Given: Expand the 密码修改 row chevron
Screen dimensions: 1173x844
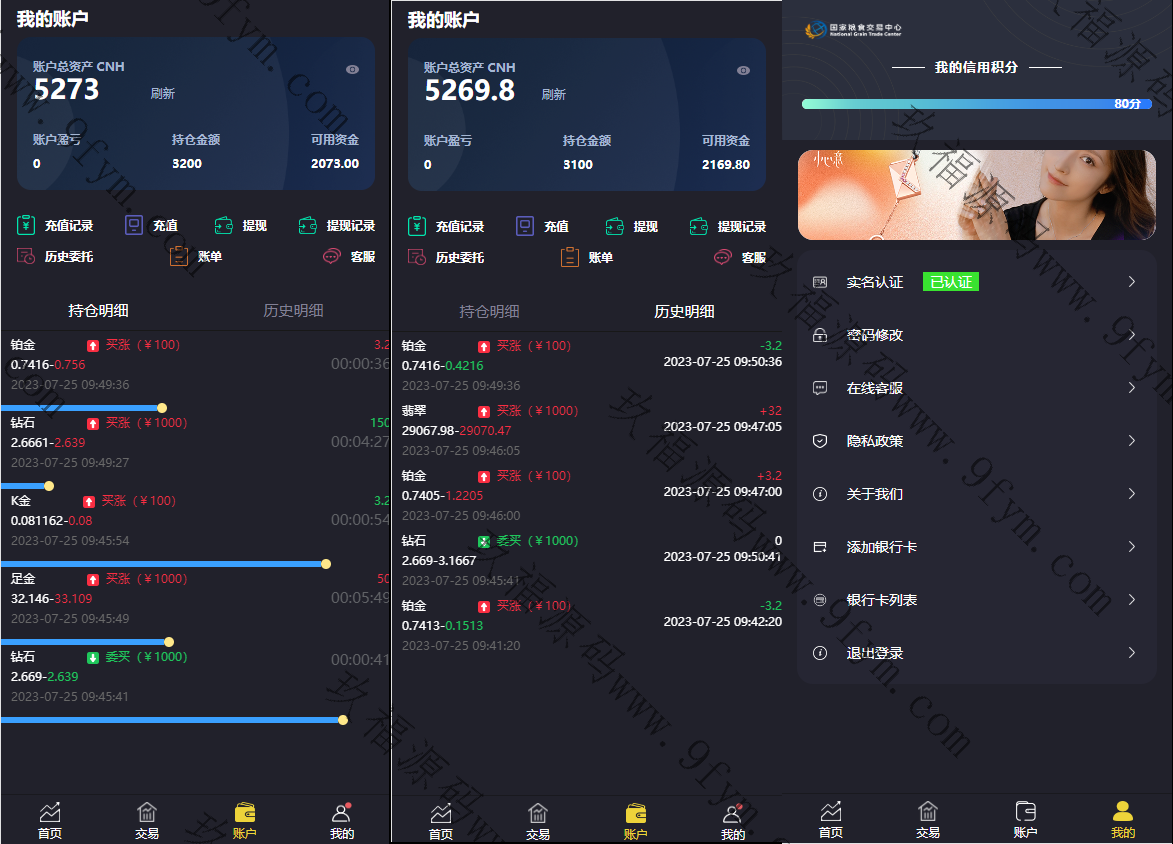Looking at the screenshot, I should pyautogui.click(x=1132, y=335).
